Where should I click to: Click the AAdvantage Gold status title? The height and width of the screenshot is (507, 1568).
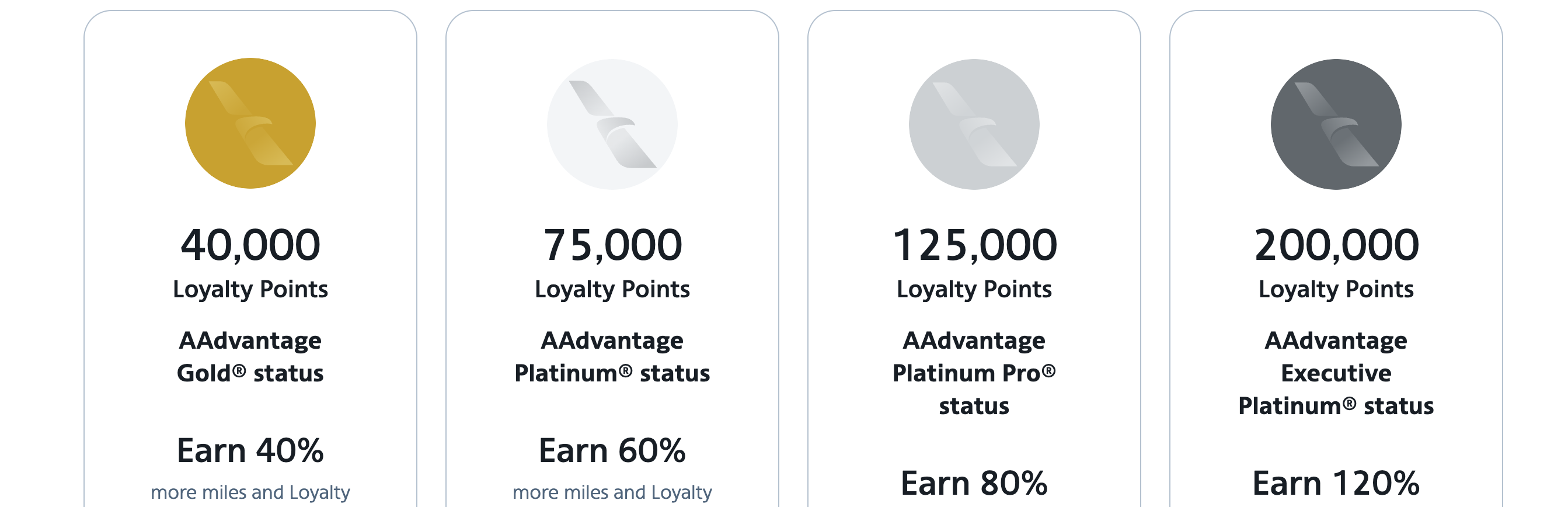[250, 356]
